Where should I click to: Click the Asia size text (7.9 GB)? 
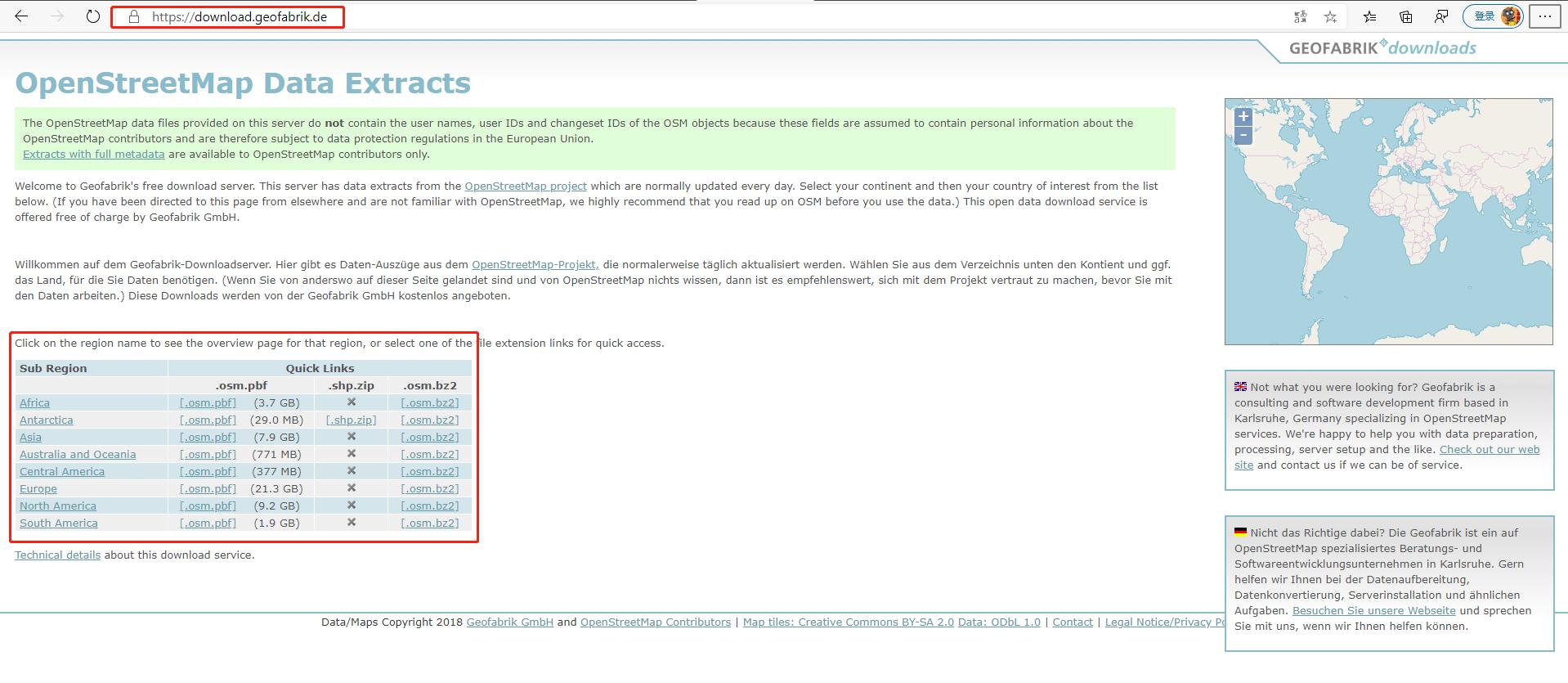point(277,437)
